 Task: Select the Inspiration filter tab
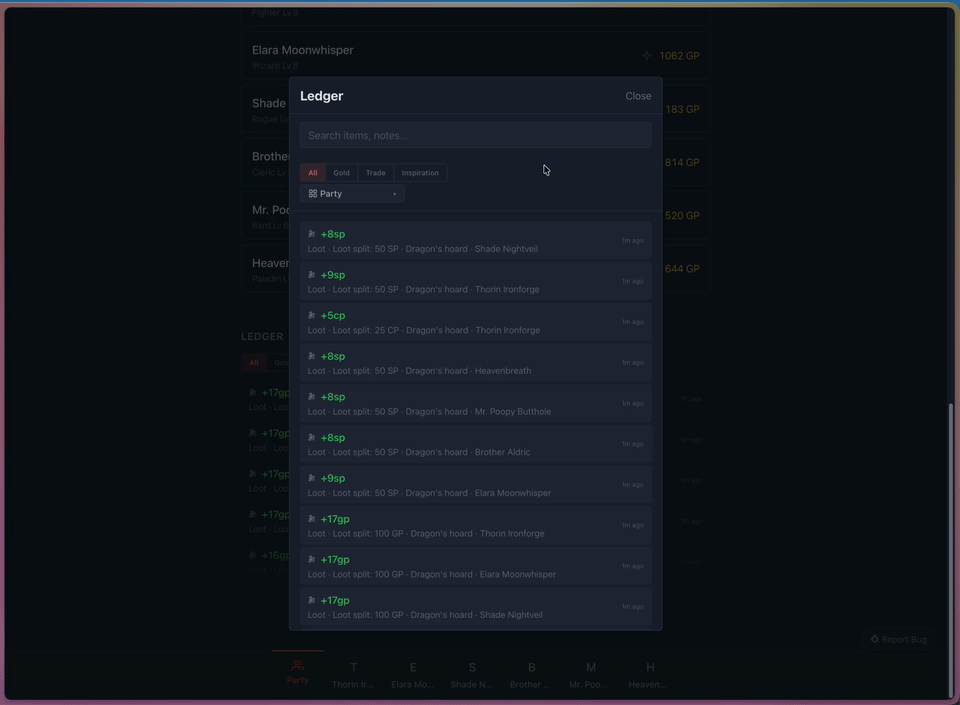[420, 173]
